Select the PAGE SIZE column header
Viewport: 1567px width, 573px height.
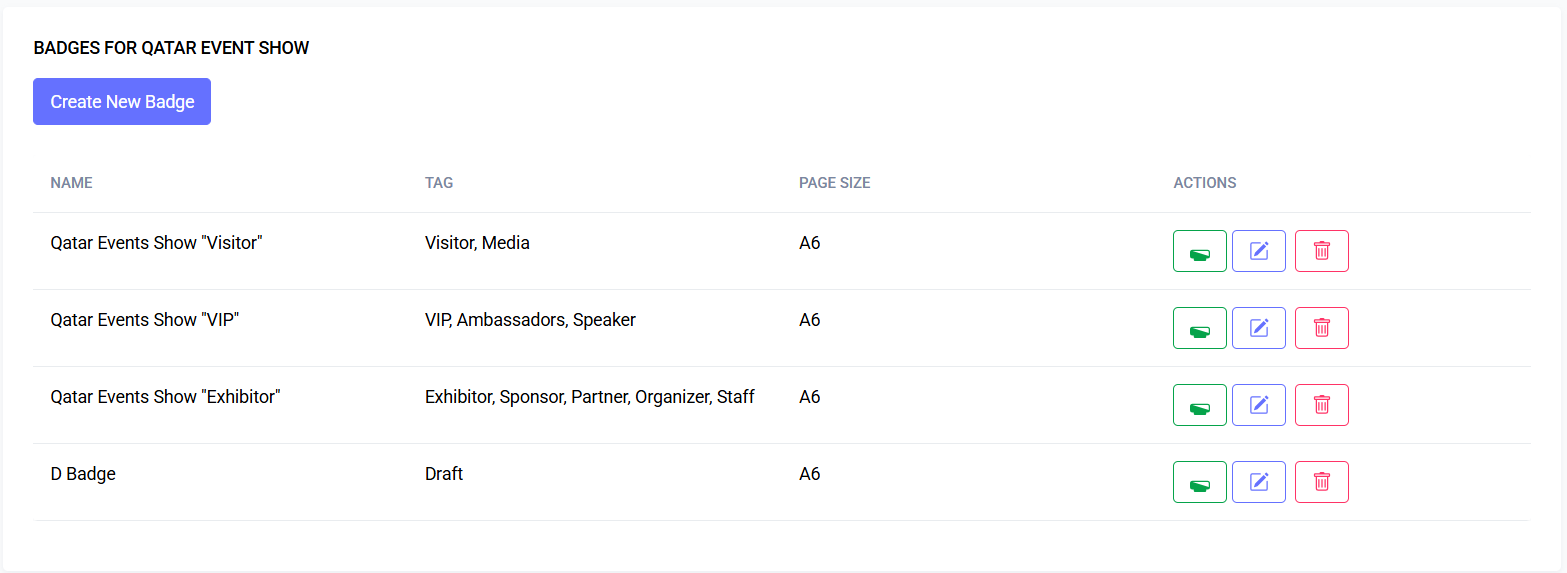834,183
